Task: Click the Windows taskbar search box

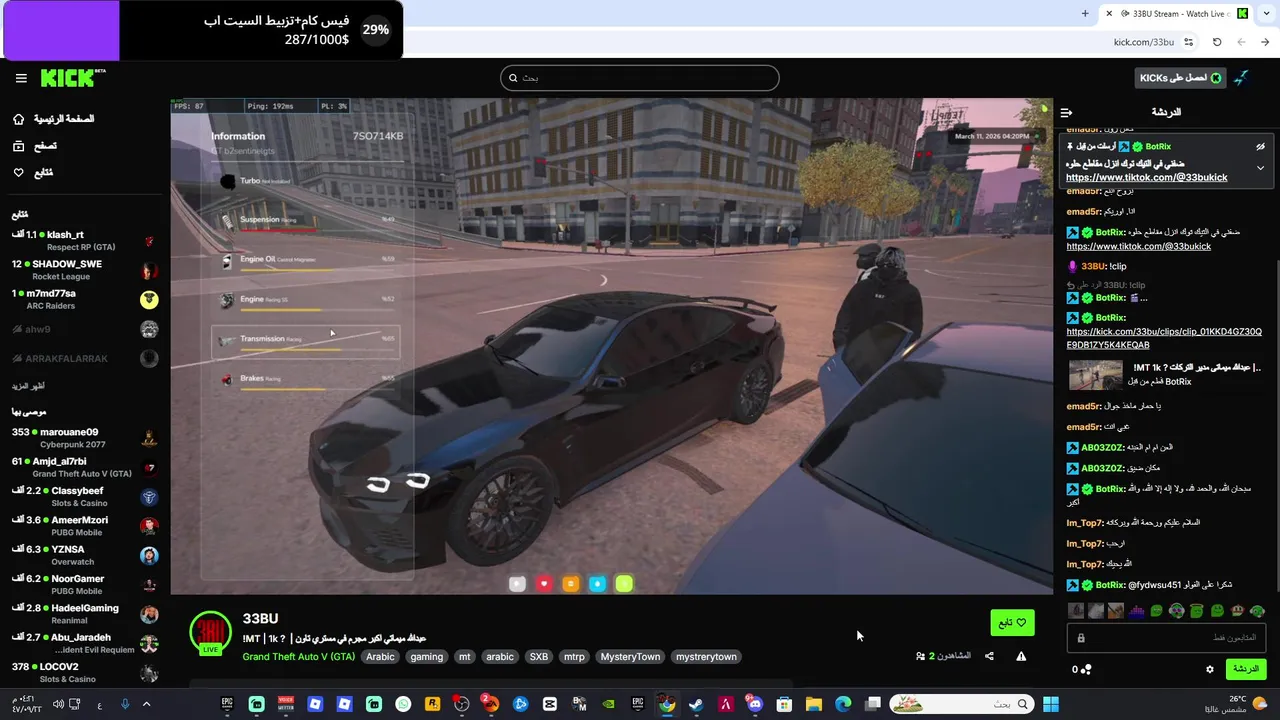Action: coord(962,704)
